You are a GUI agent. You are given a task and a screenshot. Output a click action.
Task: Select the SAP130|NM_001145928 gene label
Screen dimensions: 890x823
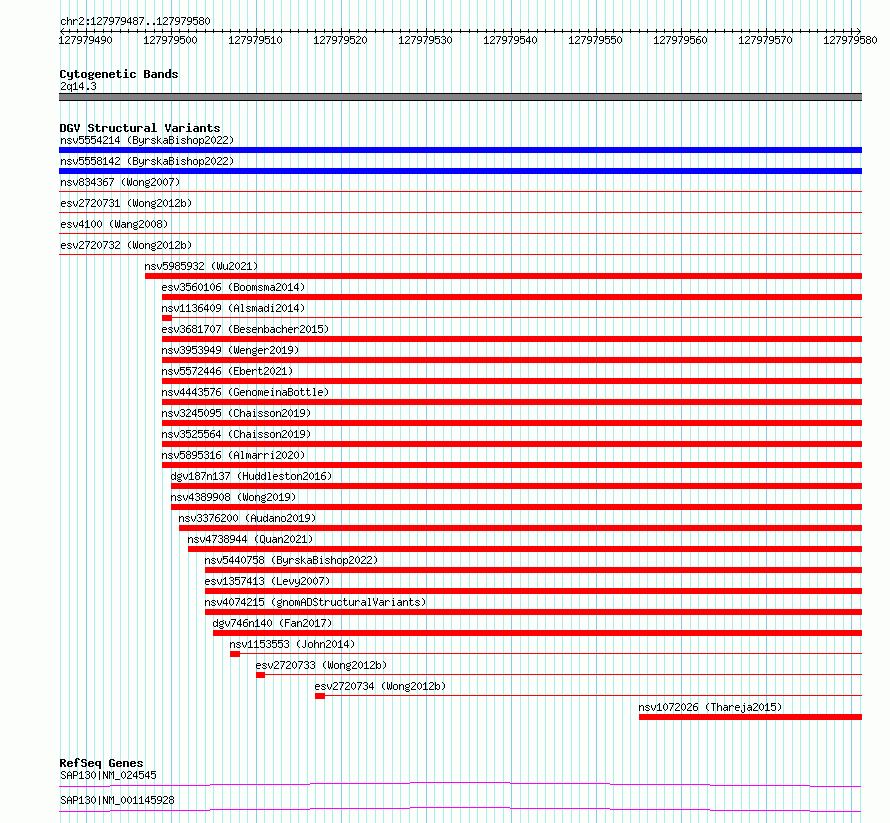(x=117, y=800)
